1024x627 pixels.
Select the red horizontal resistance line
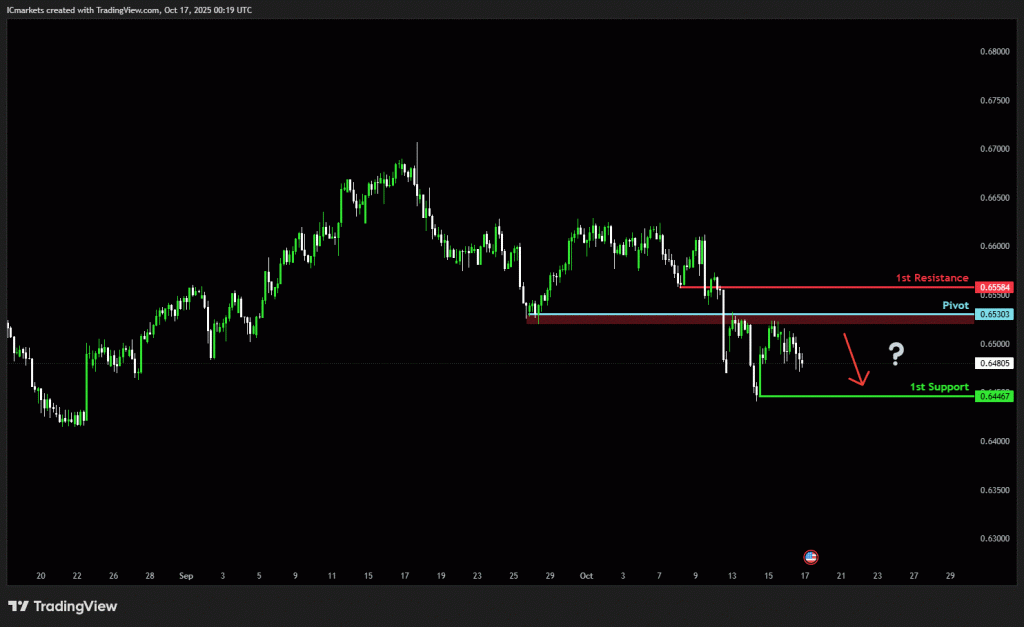(820, 287)
